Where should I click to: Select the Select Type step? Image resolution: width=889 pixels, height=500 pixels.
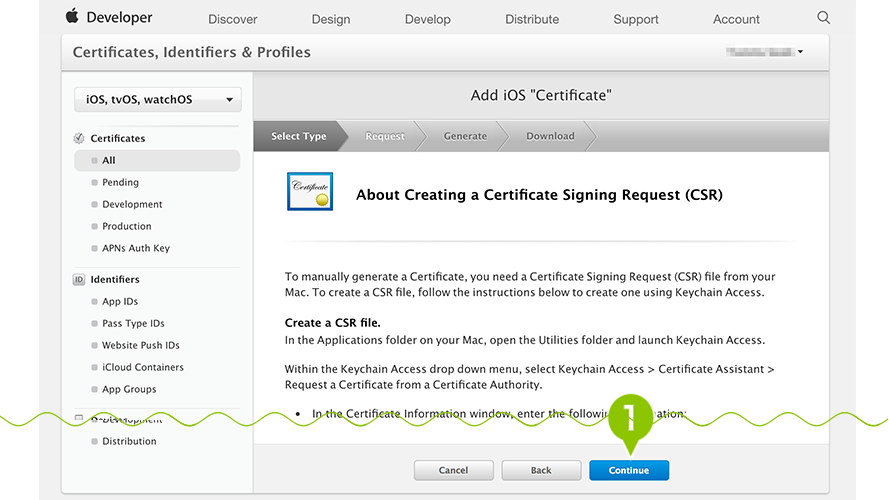(x=299, y=136)
